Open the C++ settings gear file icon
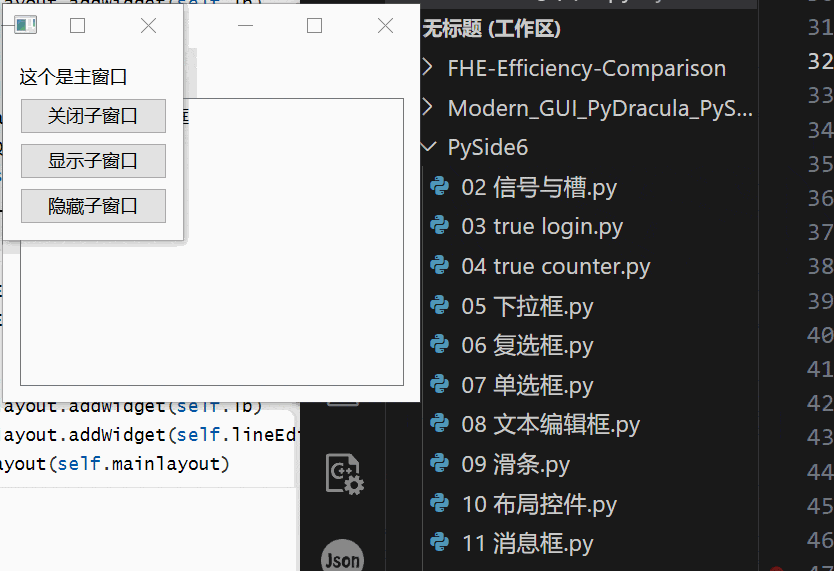The height and width of the screenshot is (571, 834). click(343, 473)
